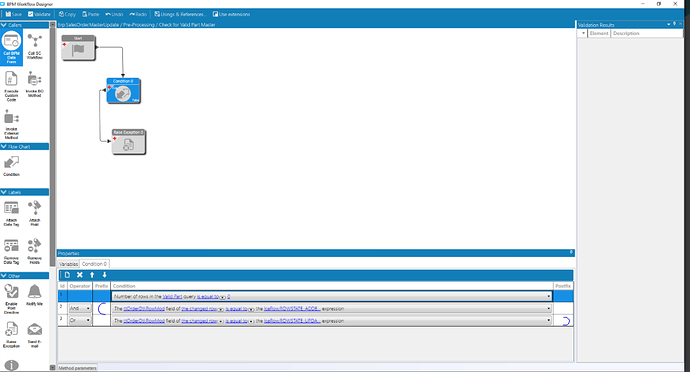Screen dimensions: 690x372
Task: Click the tool palette scroll-down arrow
Action: point(52,368)
